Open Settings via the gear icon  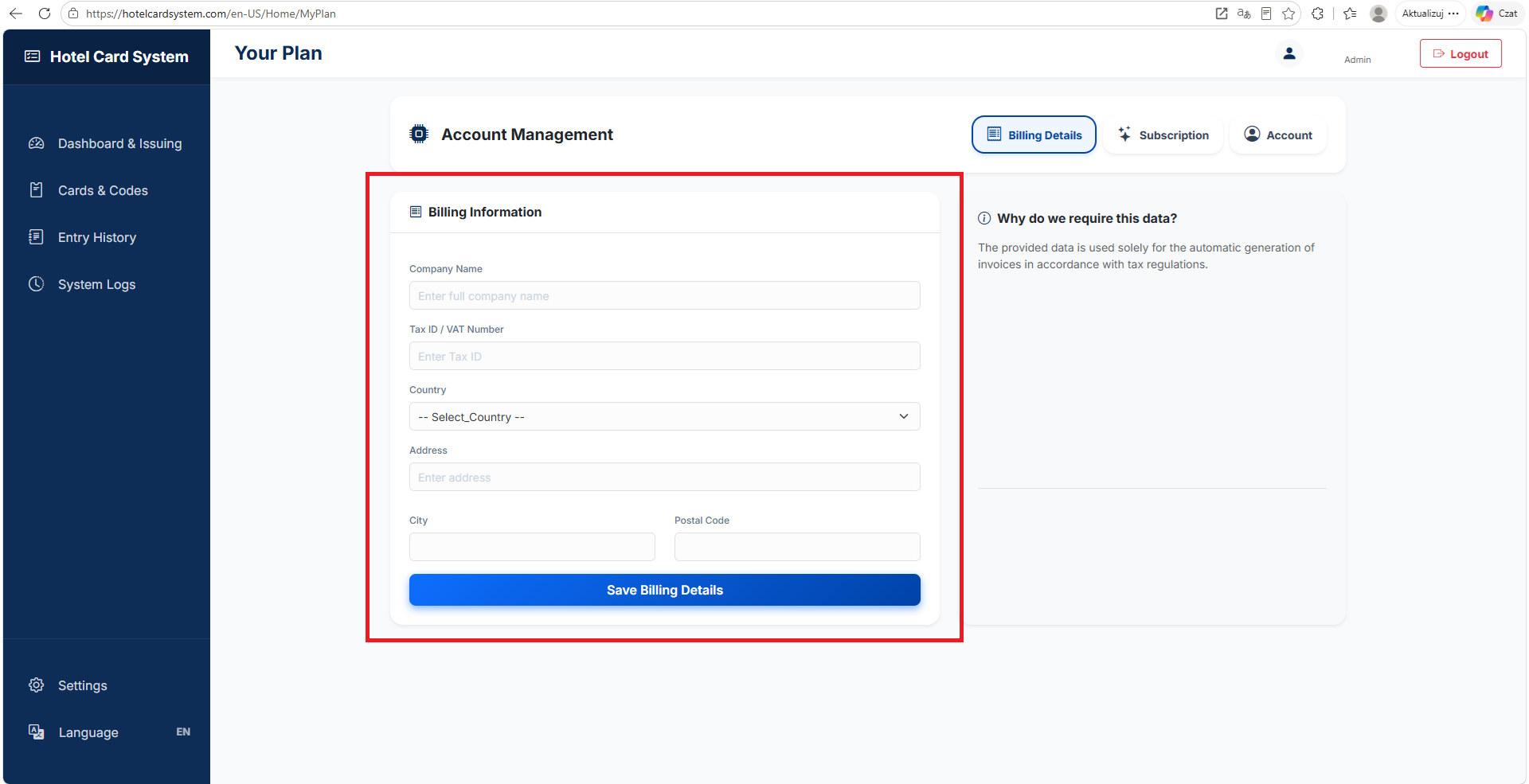coord(37,685)
